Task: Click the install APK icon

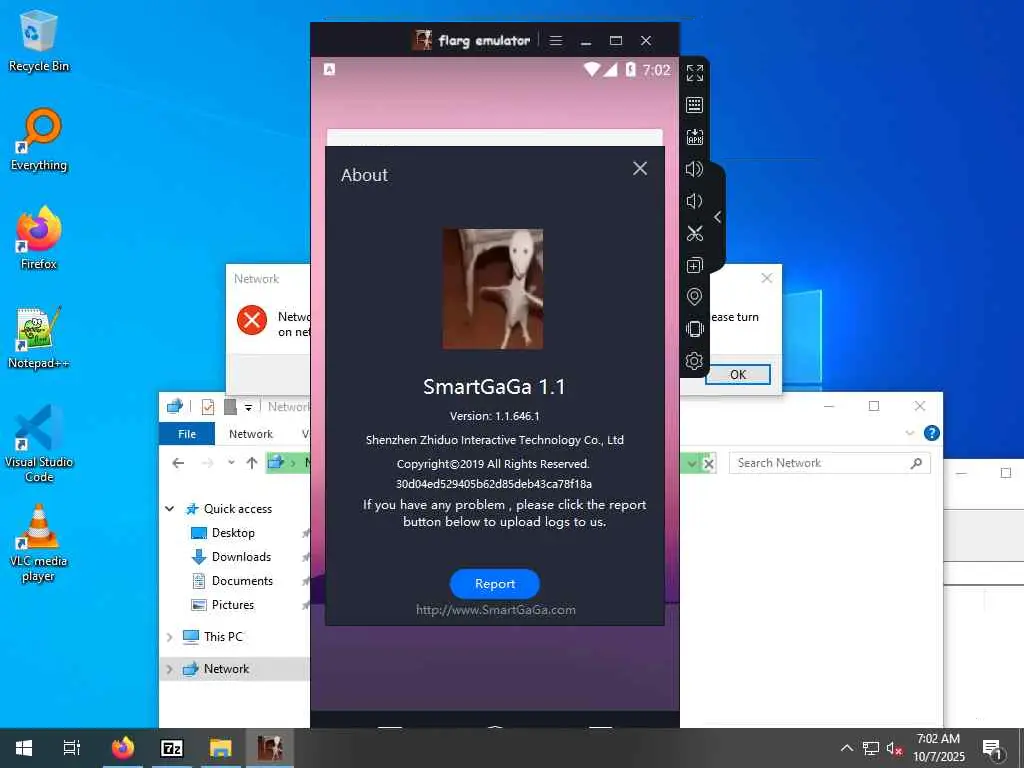Action: tap(694, 137)
